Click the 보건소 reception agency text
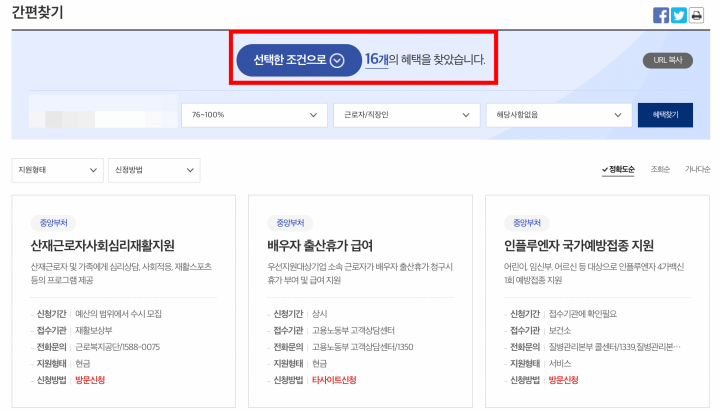Screen dimensions: 720x411 (560, 331)
